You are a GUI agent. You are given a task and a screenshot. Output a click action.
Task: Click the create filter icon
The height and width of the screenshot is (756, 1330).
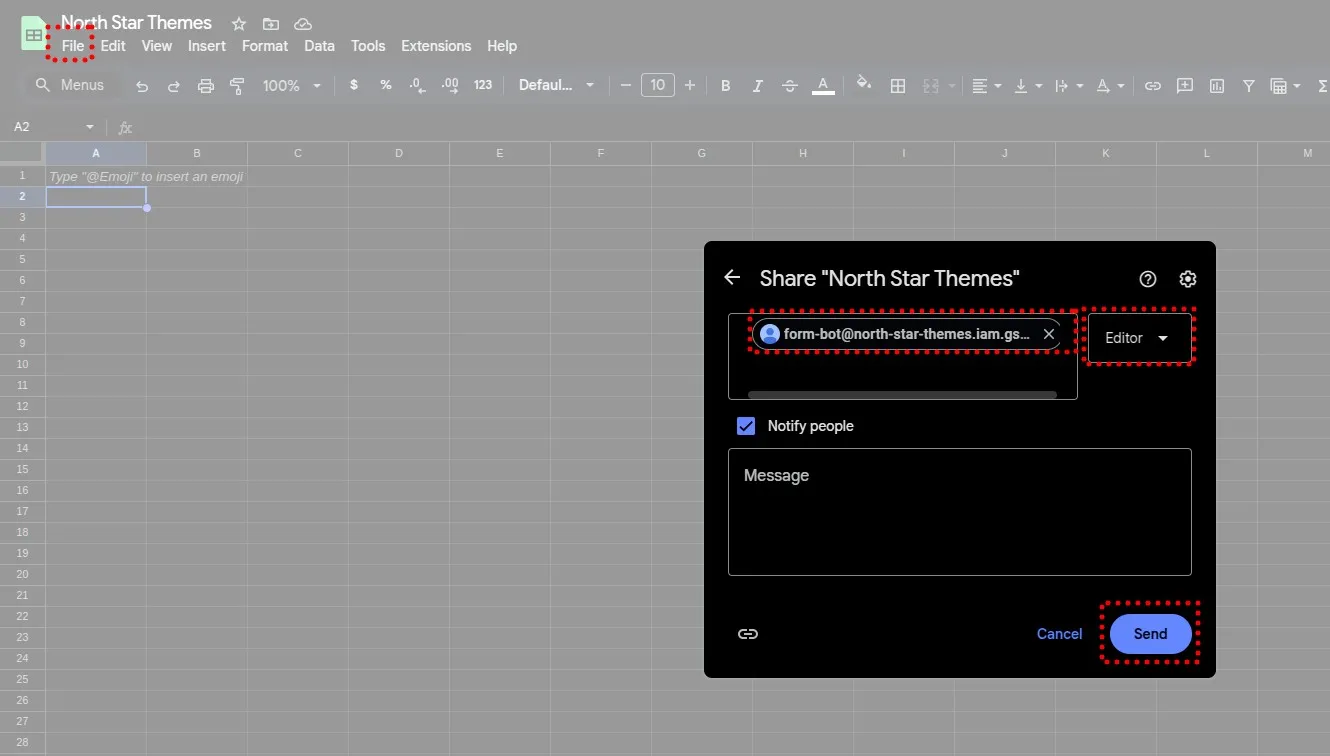(x=1249, y=86)
